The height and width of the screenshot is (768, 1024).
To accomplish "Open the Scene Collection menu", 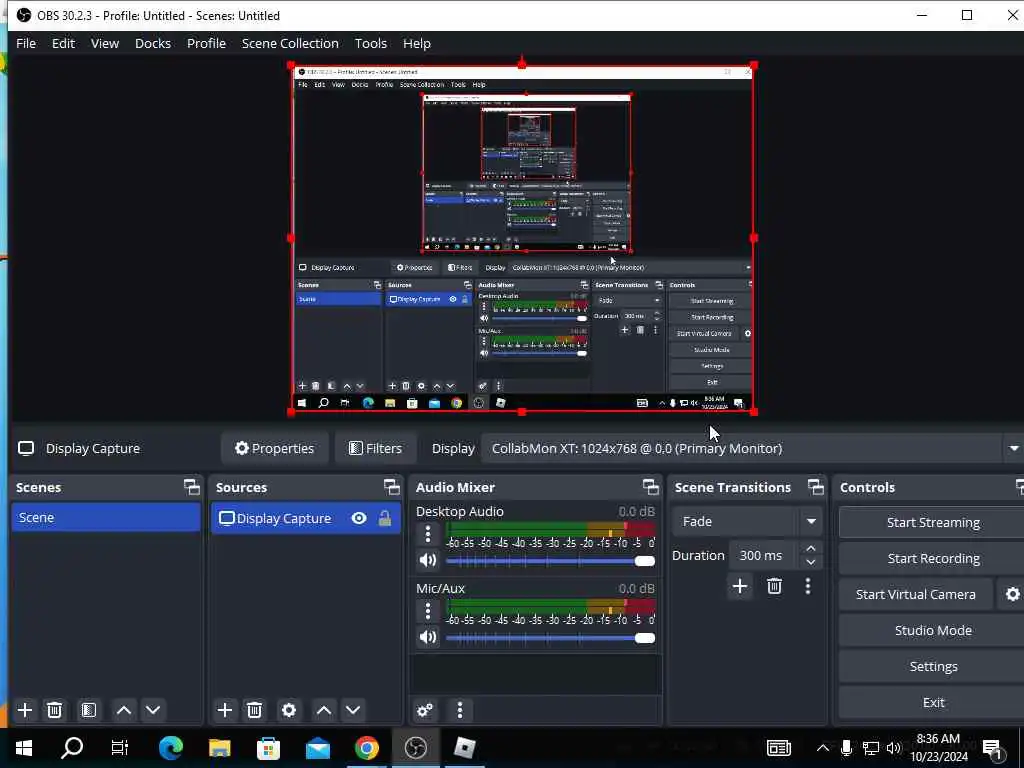I will click(x=290, y=43).
